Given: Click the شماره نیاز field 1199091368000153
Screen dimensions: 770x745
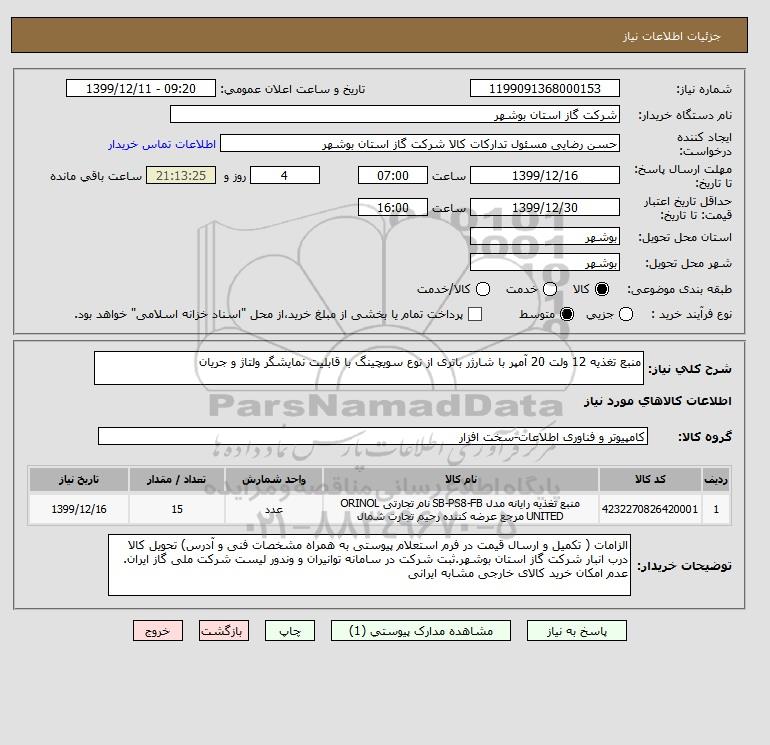Looking at the screenshot, I should pos(545,88).
